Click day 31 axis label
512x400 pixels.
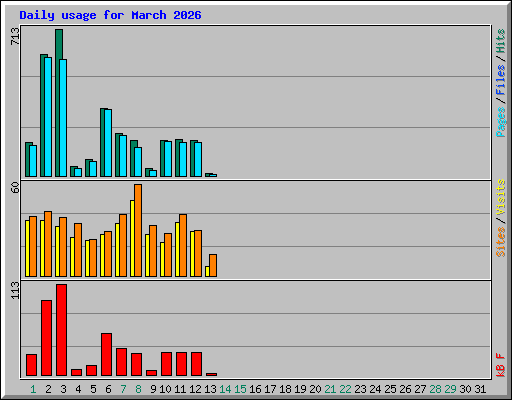tap(480, 389)
